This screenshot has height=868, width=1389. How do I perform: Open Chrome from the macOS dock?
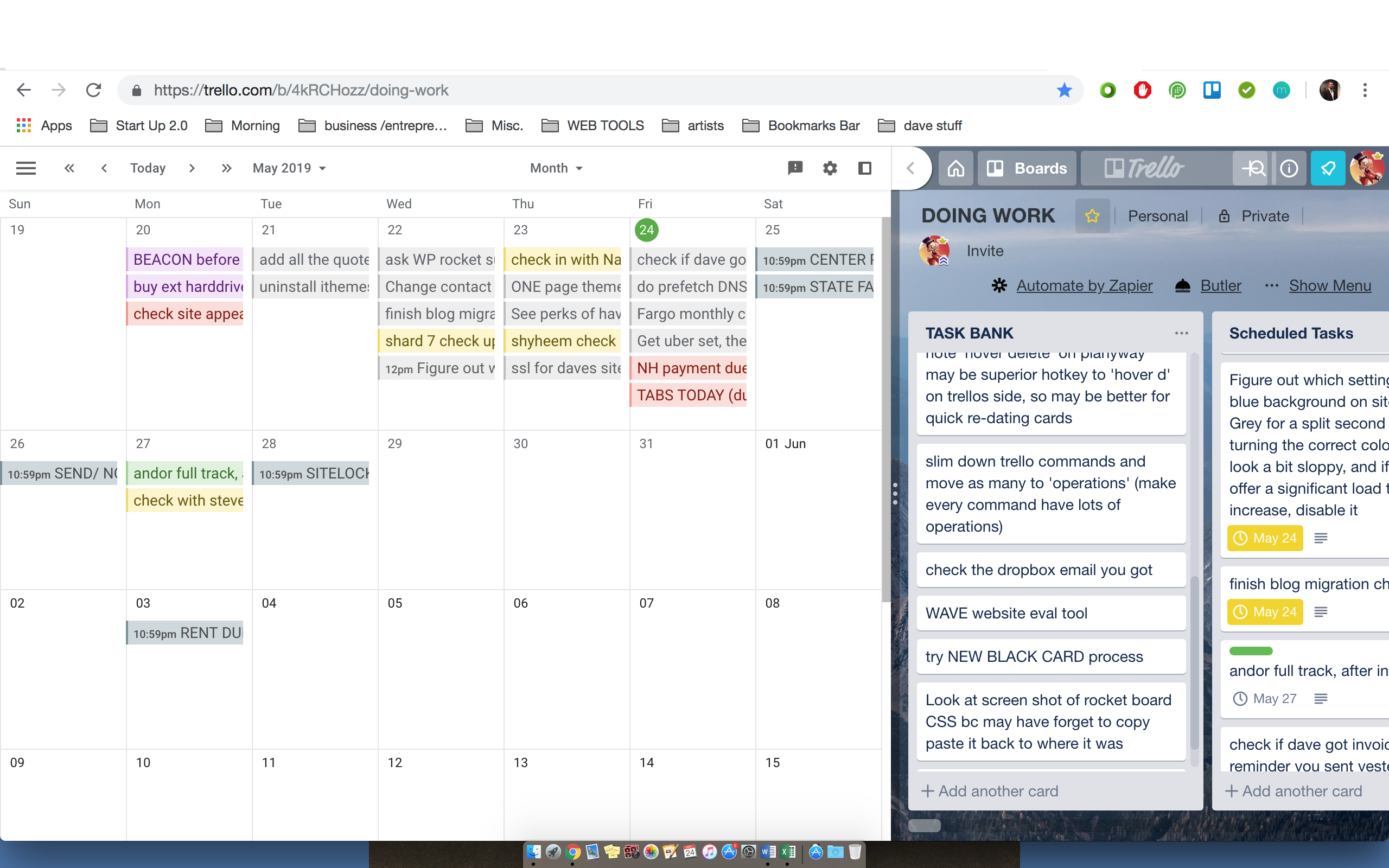(x=572, y=852)
